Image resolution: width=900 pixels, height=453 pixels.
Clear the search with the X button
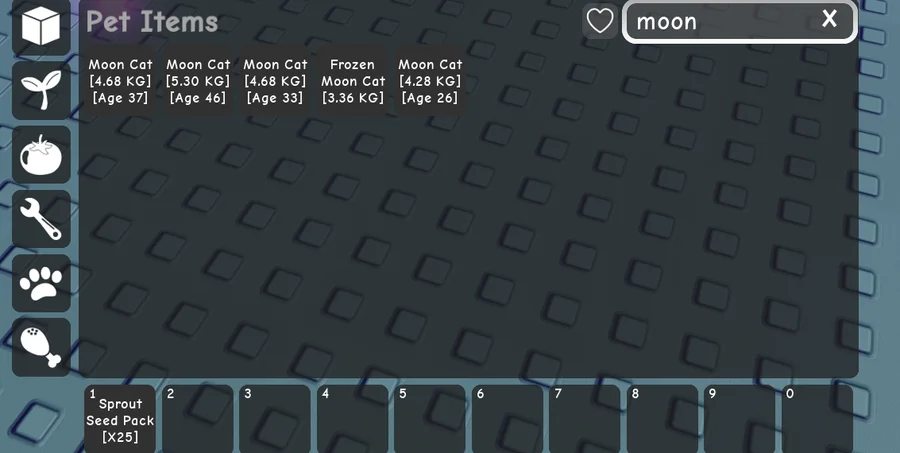(829, 19)
